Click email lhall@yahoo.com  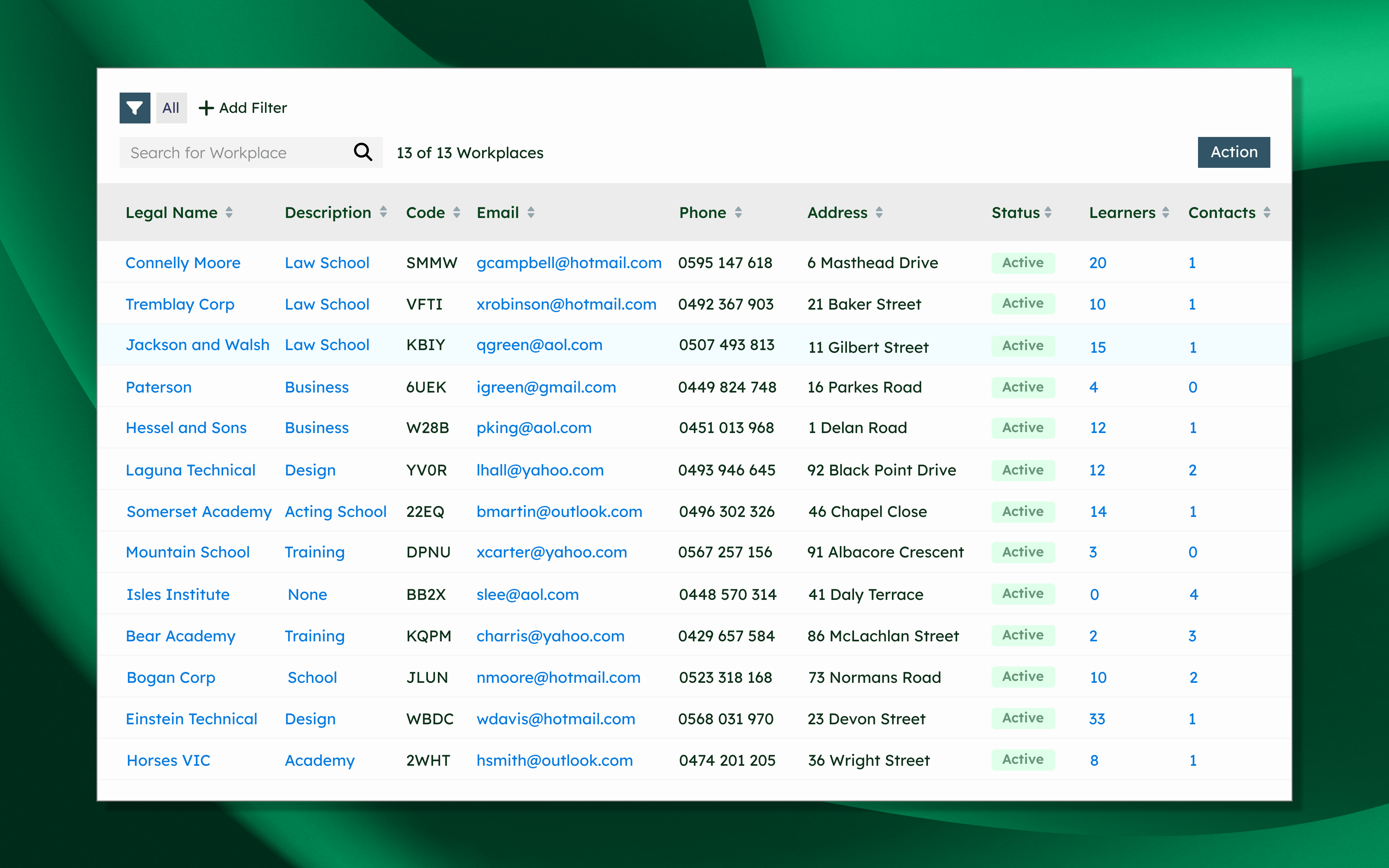(x=540, y=470)
